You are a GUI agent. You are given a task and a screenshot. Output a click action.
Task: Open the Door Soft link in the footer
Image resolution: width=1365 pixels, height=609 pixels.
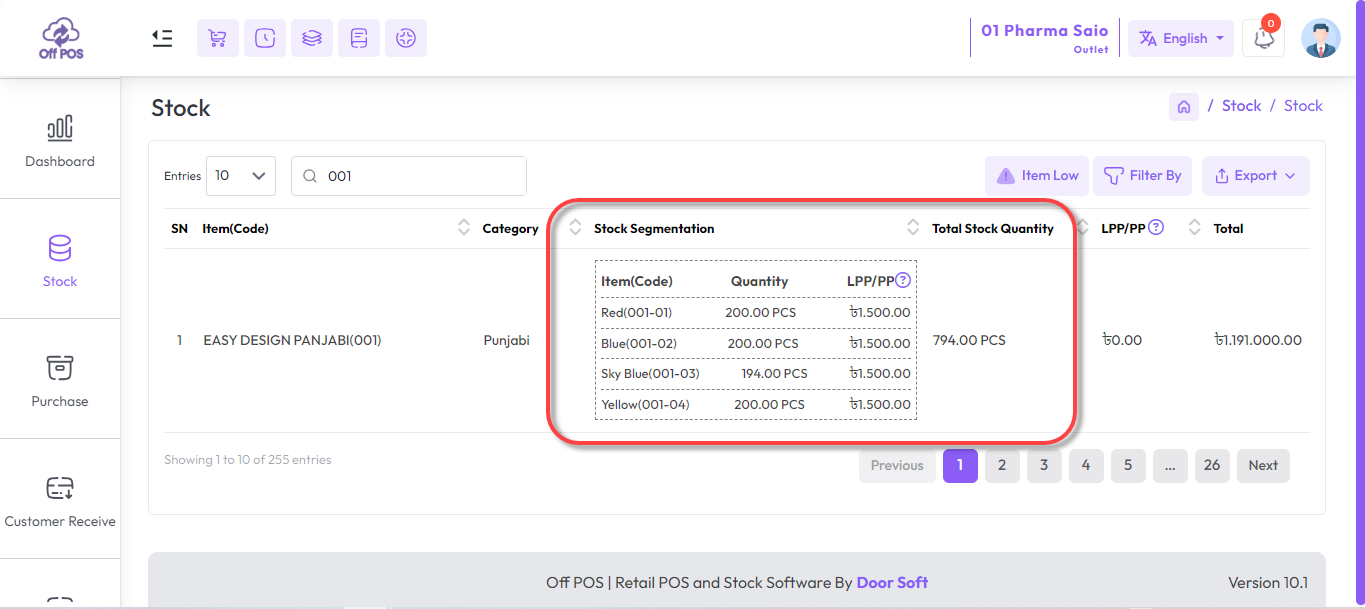click(x=892, y=582)
